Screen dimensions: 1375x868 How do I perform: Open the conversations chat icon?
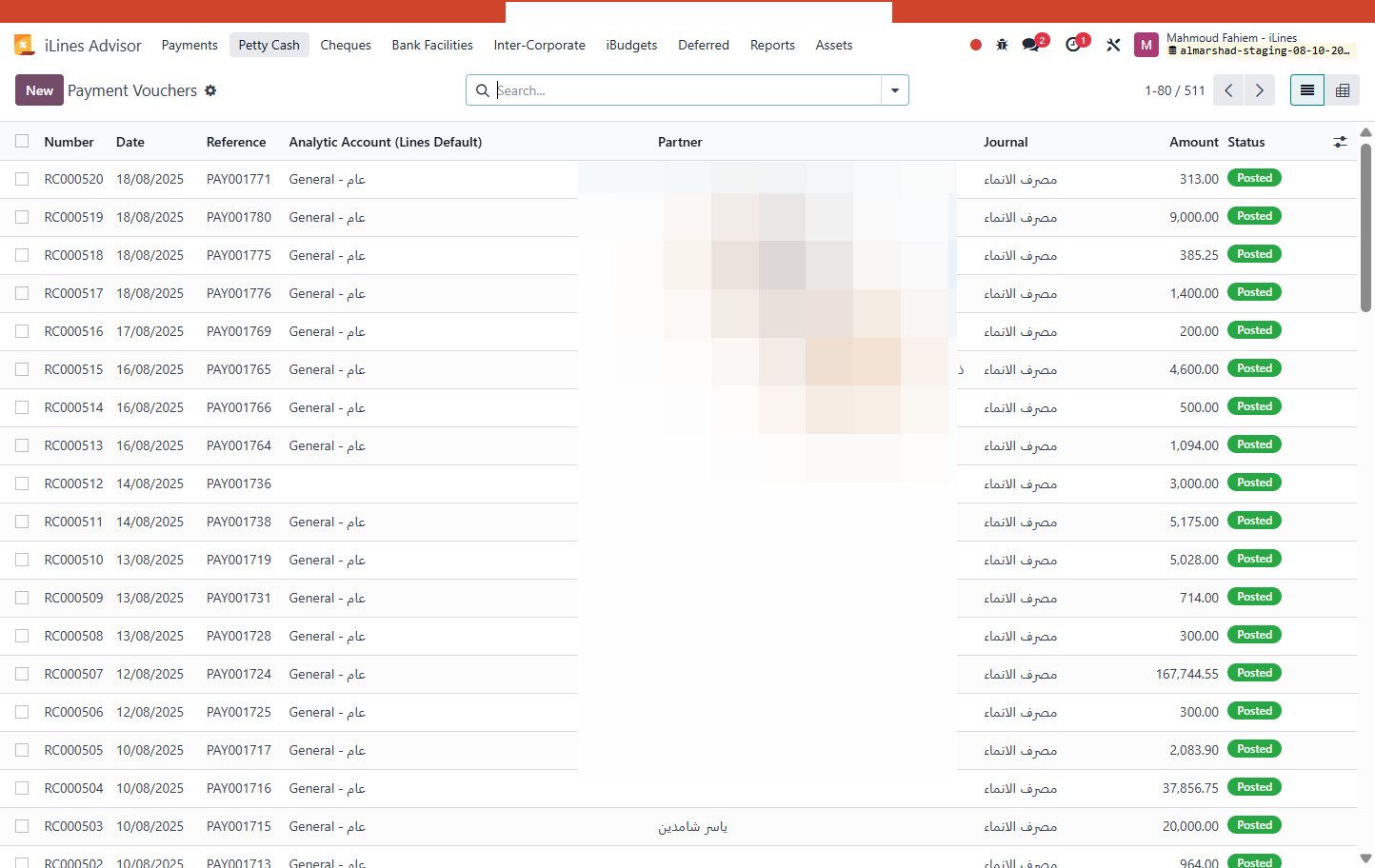tap(1030, 45)
